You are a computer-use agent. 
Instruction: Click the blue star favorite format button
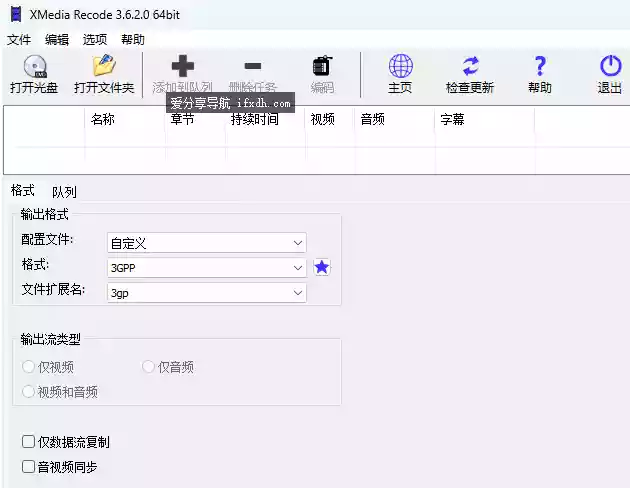(322, 267)
